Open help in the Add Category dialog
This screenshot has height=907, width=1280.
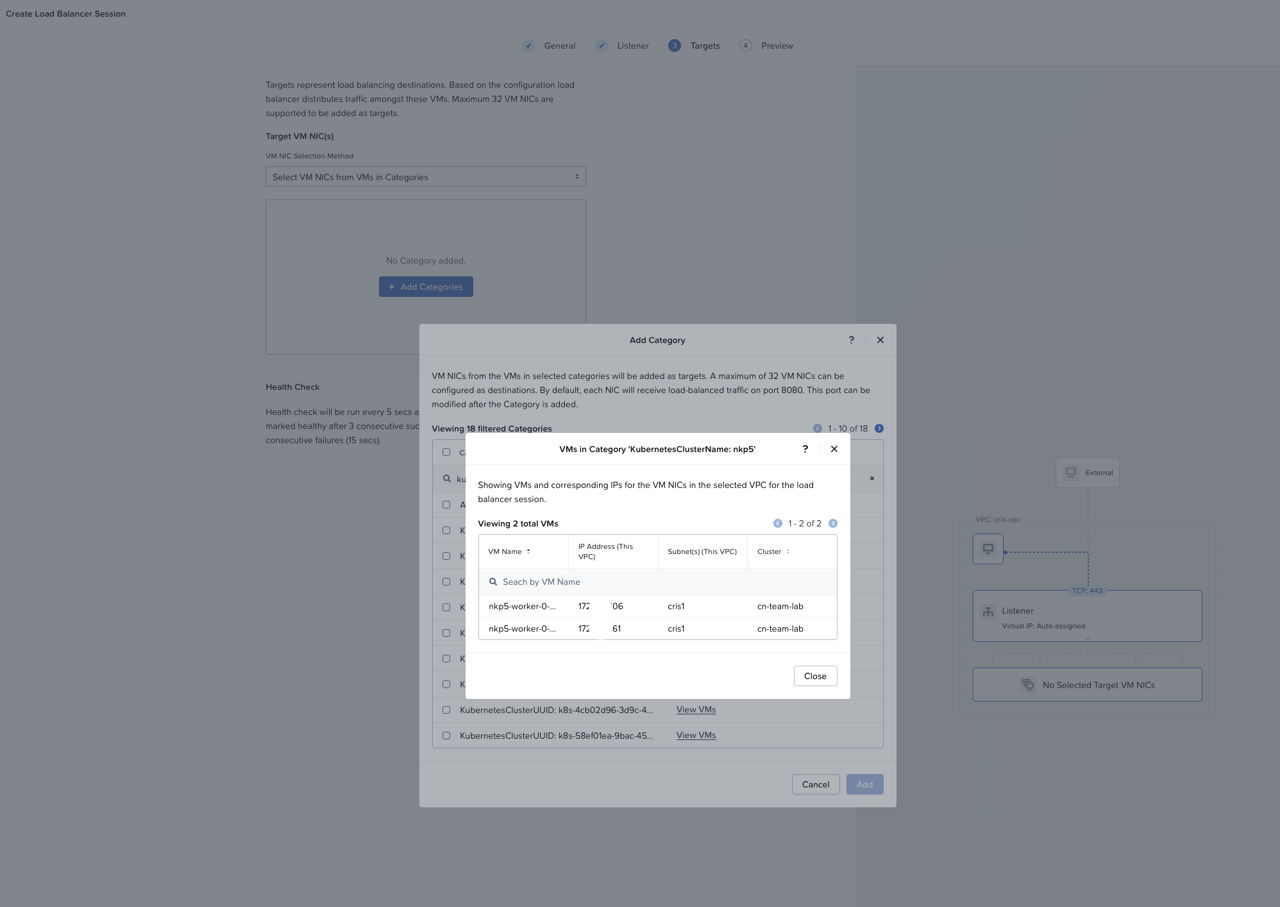pos(851,340)
